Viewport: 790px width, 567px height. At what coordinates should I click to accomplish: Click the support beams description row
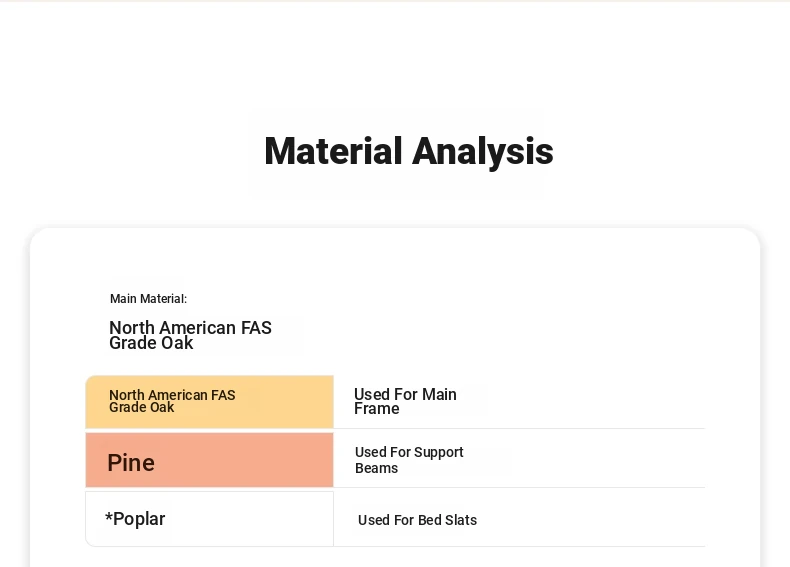coord(519,458)
